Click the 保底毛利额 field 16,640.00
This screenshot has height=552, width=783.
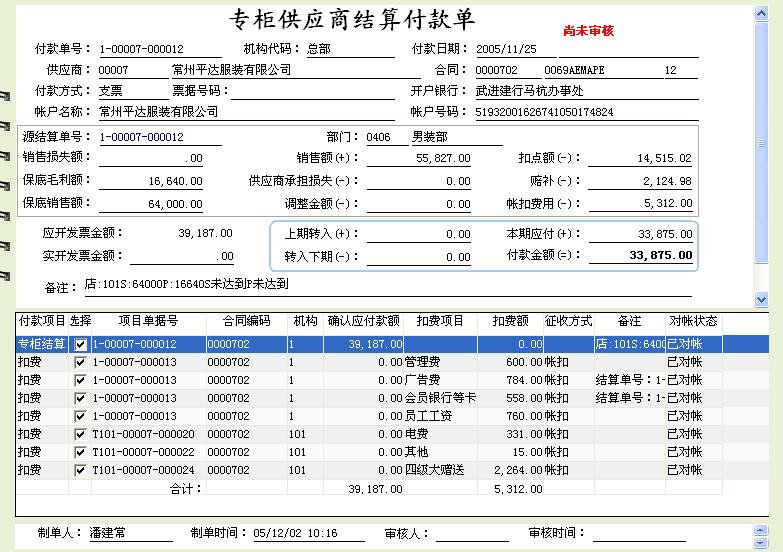point(151,181)
